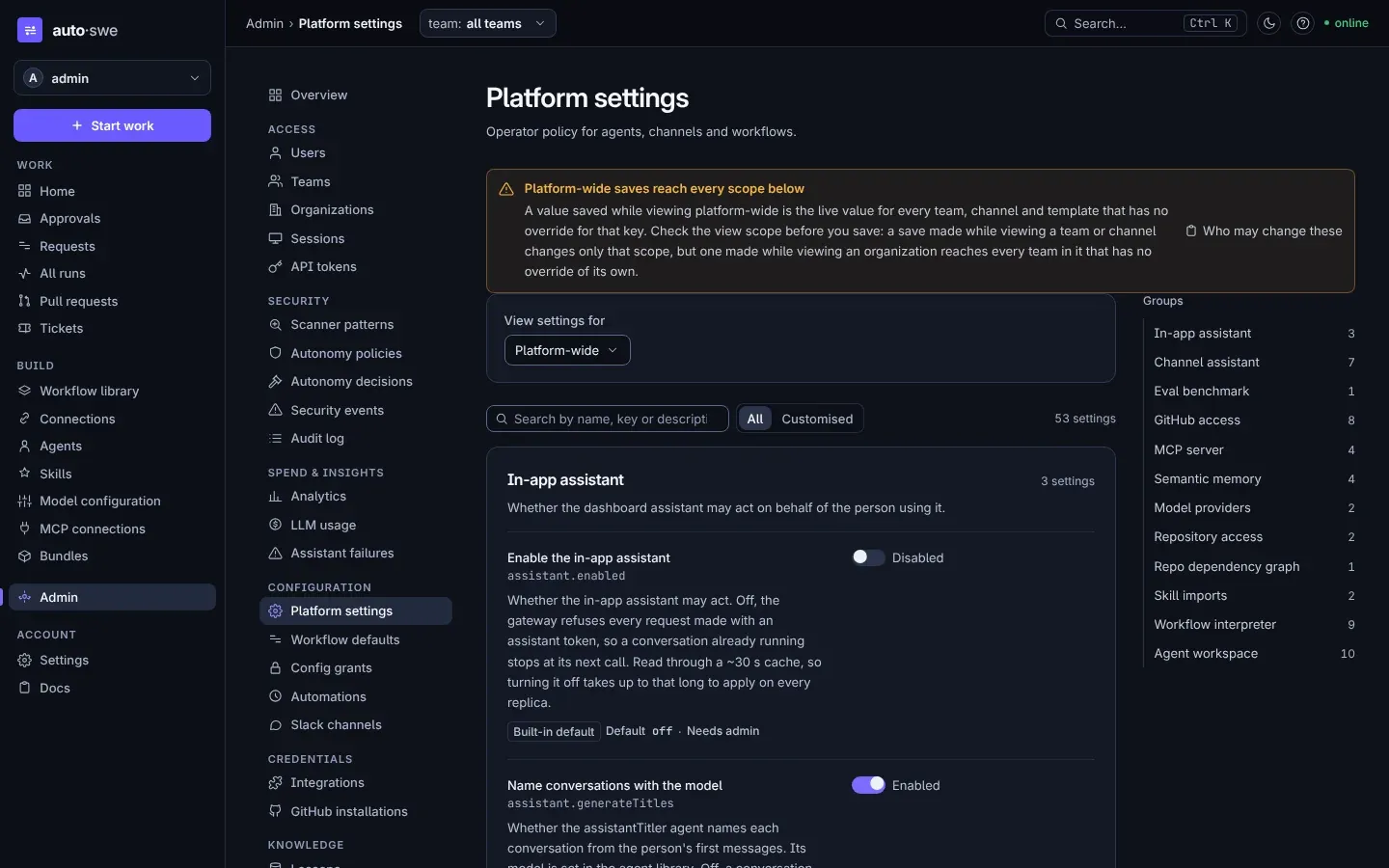
Task: Open the Audit log page
Action: pyautogui.click(x=356, y=438)
